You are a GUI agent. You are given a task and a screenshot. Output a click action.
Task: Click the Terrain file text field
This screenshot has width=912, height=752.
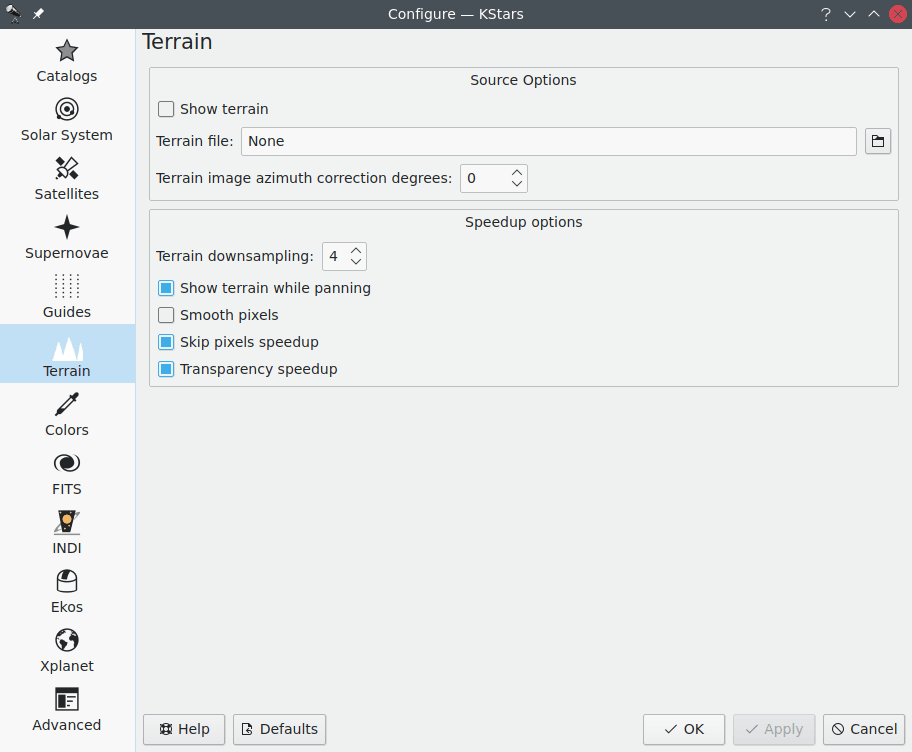[548, 141]
